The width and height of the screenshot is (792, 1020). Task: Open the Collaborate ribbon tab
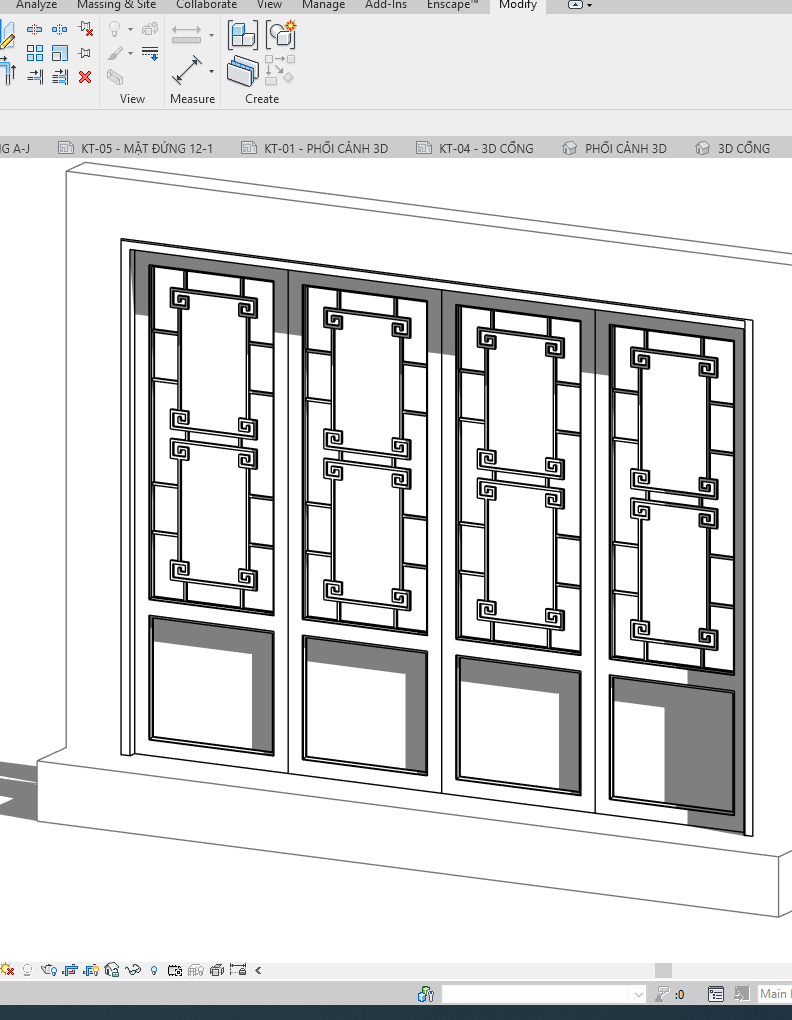pos(206,5)
